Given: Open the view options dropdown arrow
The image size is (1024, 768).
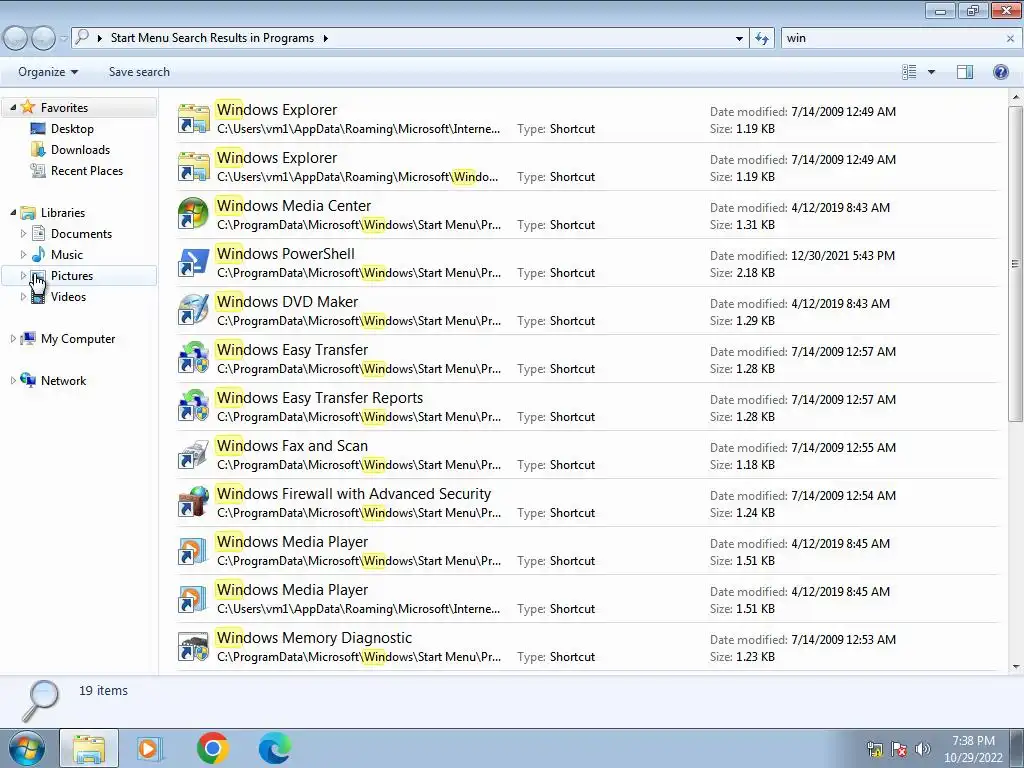Looking at the screenshot, I should point(931,72).
